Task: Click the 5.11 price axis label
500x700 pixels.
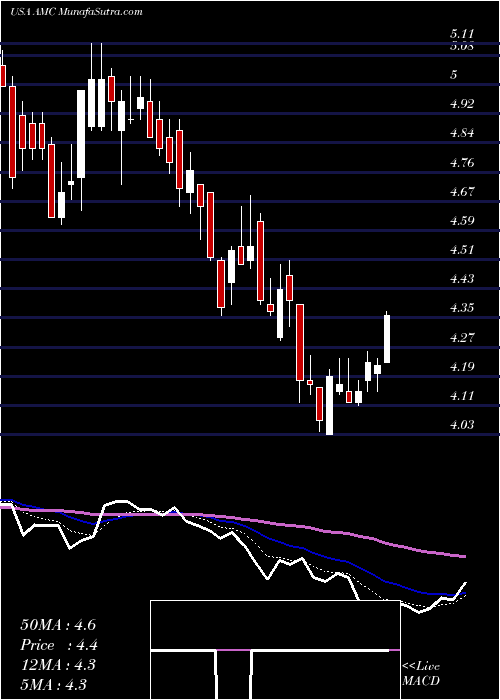Action: pos(462,34)
